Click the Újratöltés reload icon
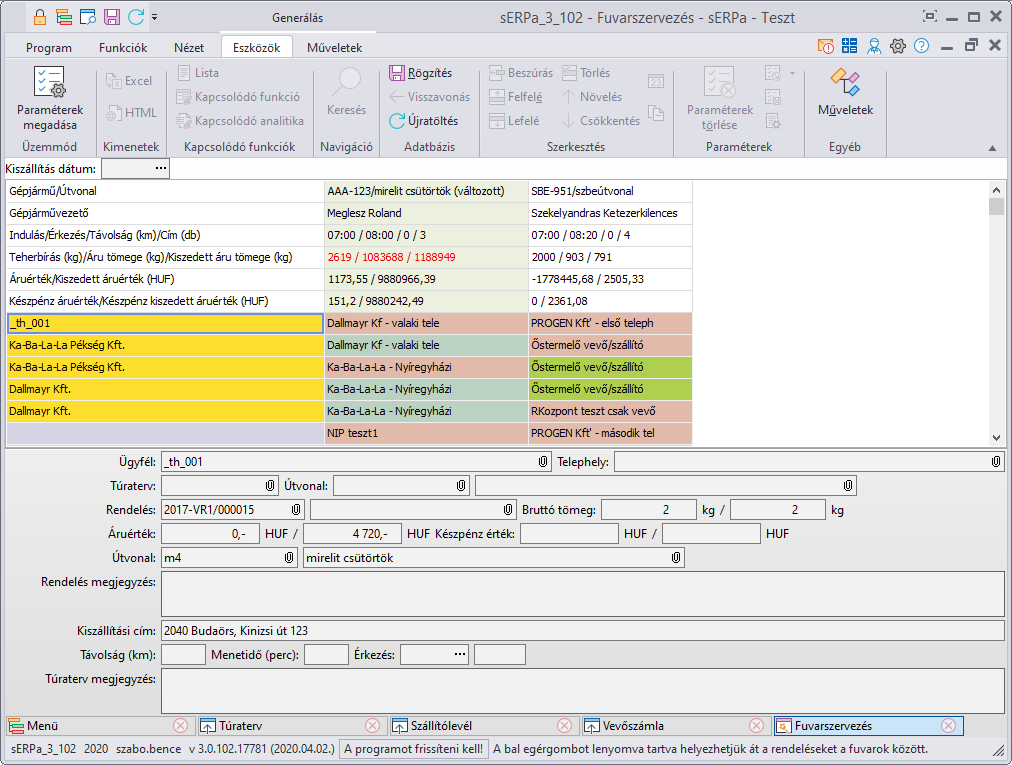The height and width of the screenshot is (765, 1012). click(397, 121)
